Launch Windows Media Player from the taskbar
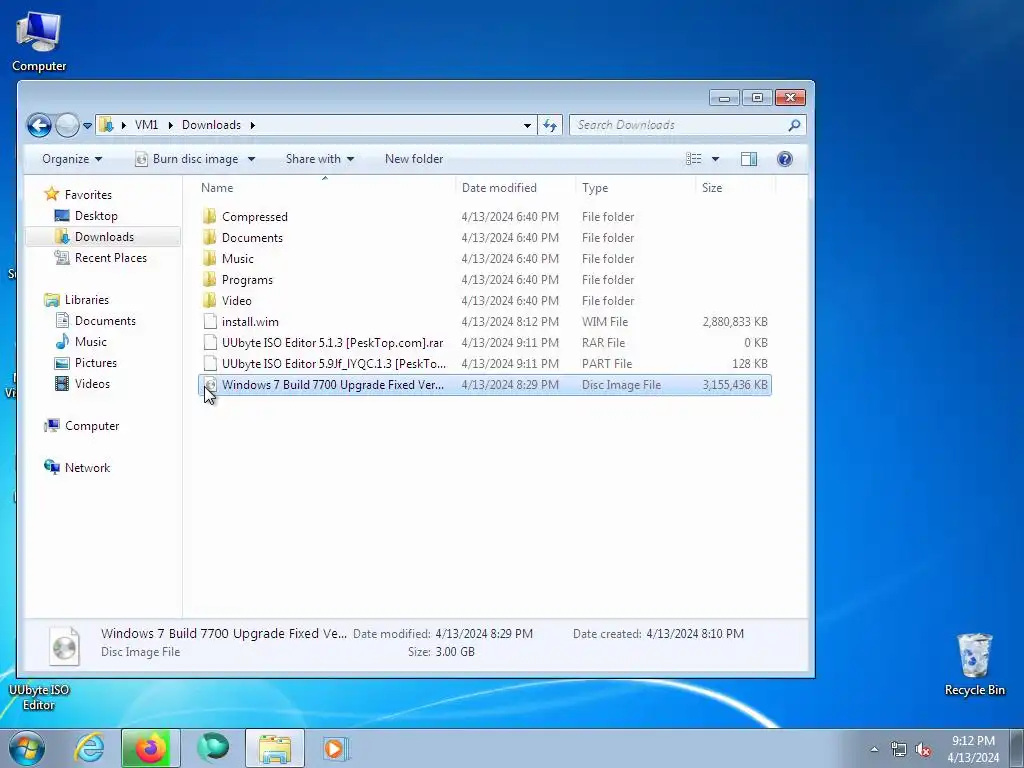Image resolution: width=1024 pixels, height=768 pixels. pyautogui.click(x=336, y=748)
